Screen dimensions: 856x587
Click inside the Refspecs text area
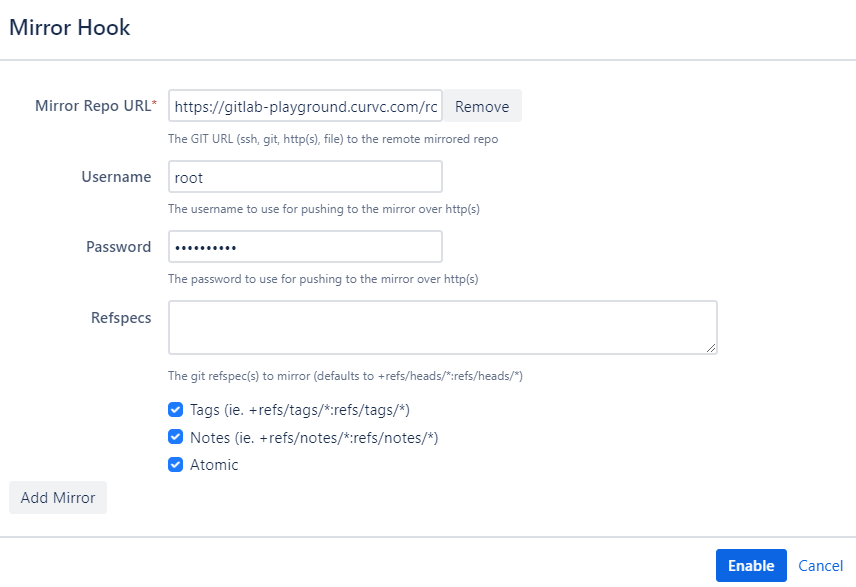(x=443, y=327)
